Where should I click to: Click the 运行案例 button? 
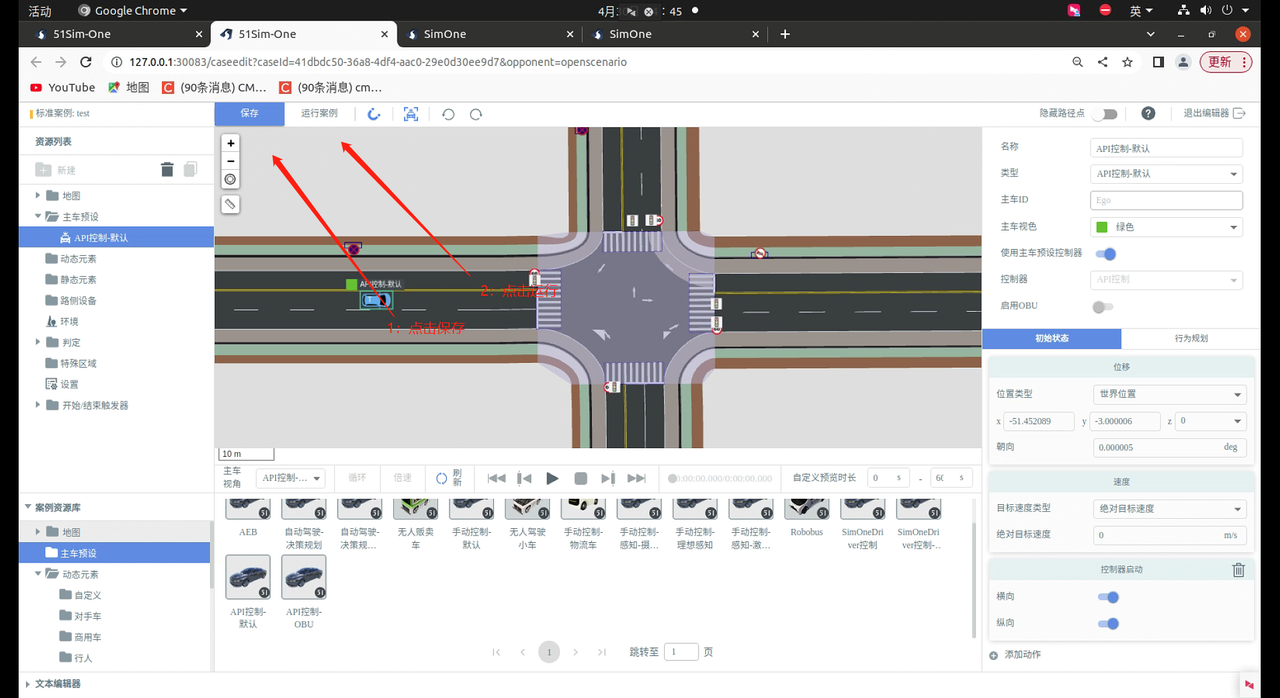[319, 114]
